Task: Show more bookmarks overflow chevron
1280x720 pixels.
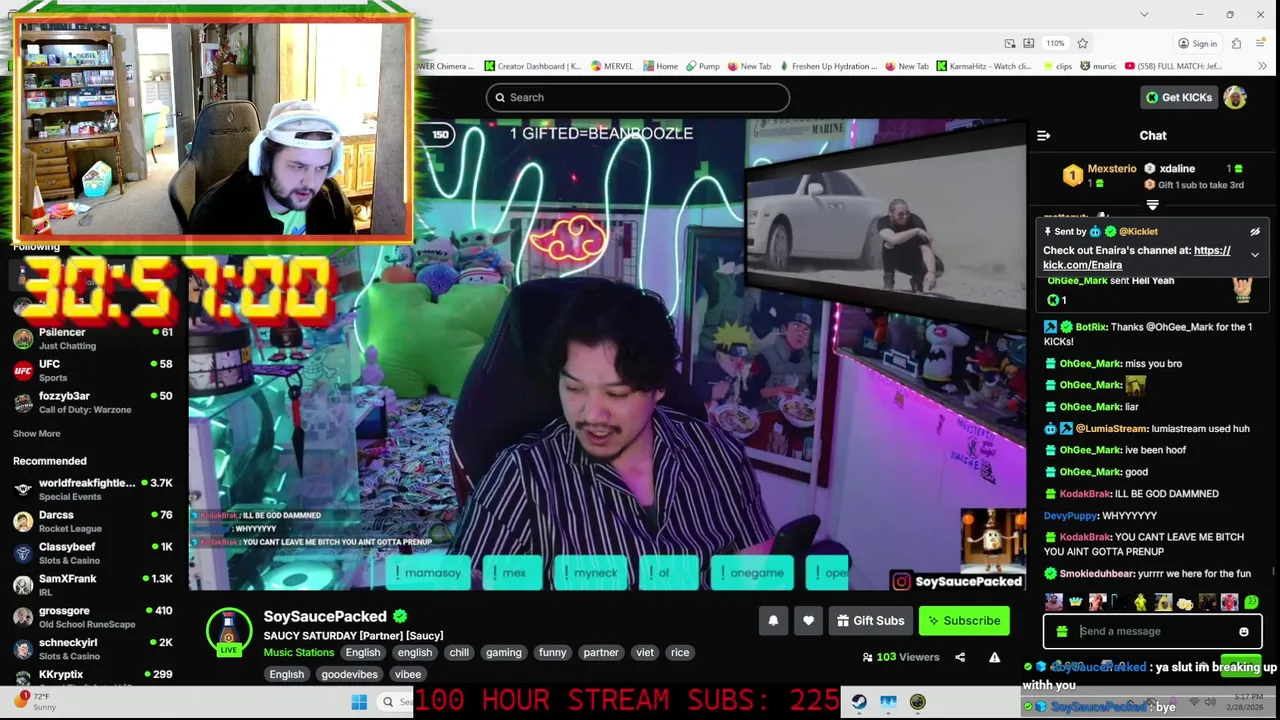Action: click(1263, 66)
